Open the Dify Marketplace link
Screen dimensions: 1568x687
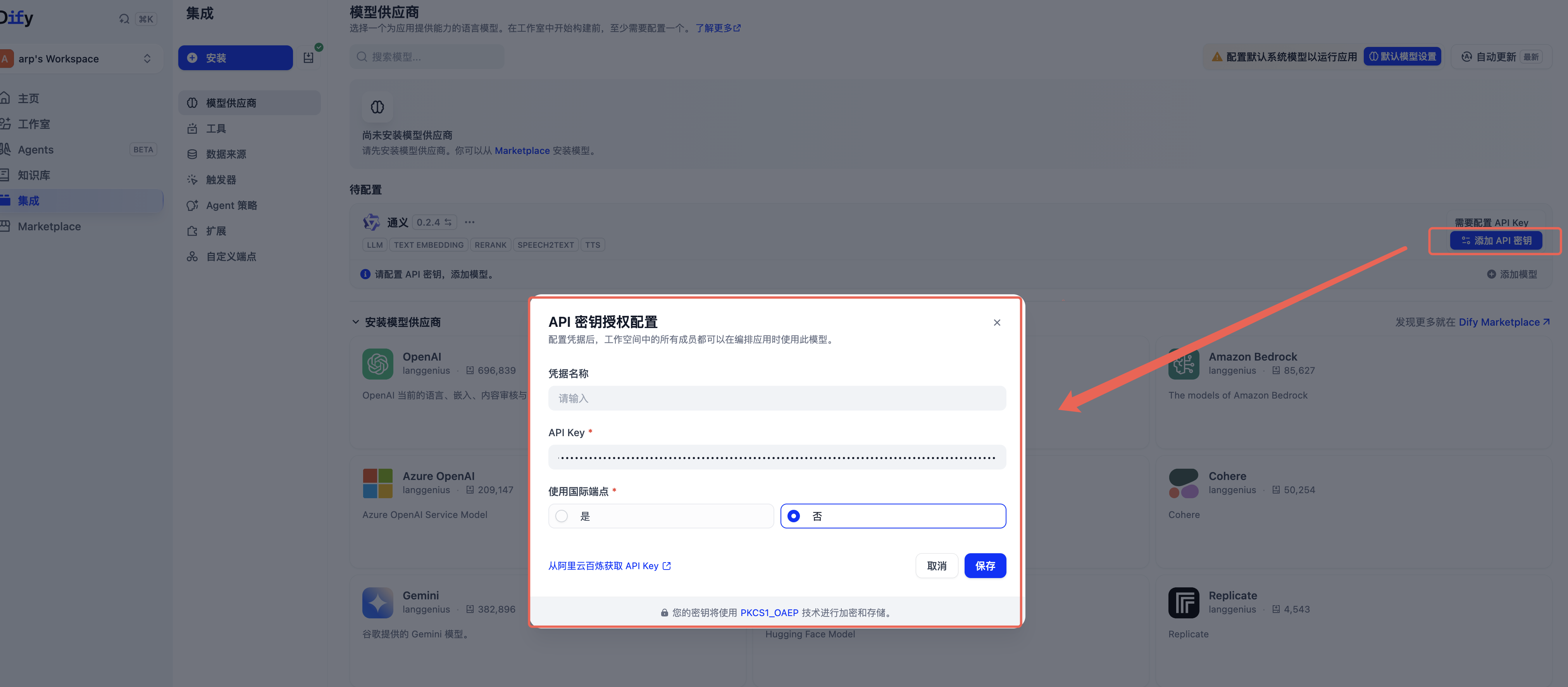[1504, 321]
